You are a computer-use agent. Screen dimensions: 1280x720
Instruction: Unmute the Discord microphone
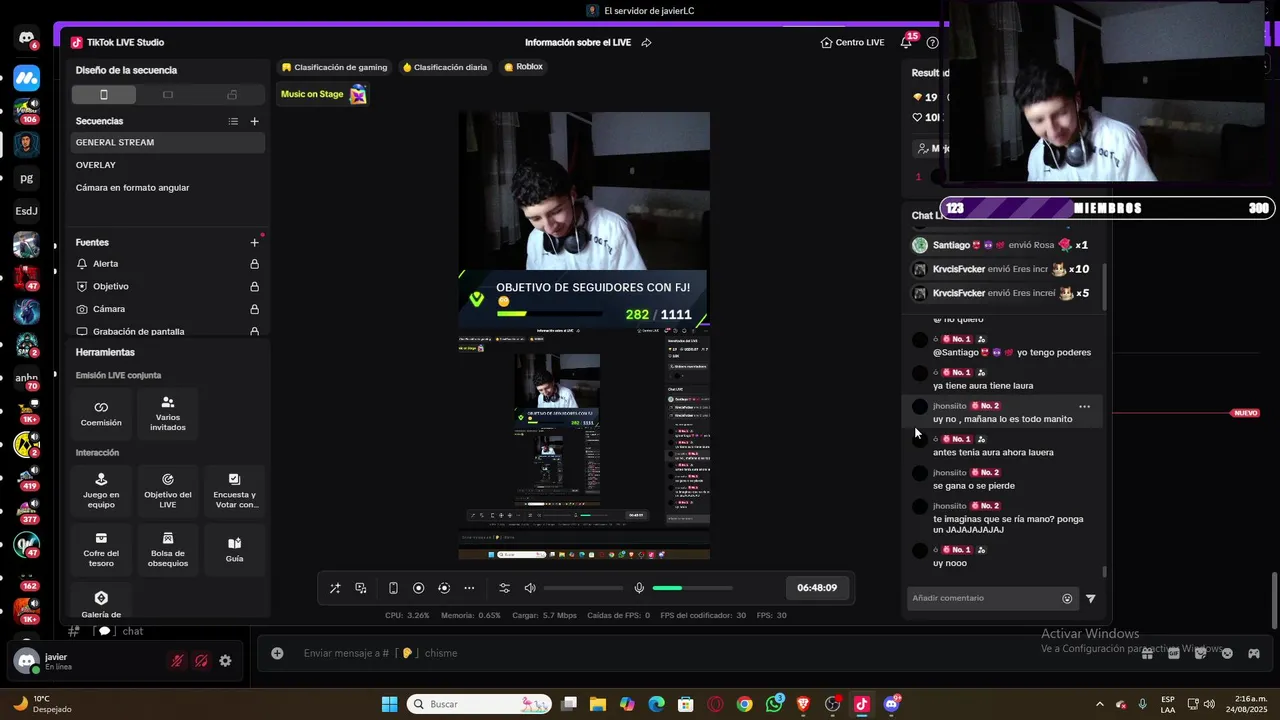point(177,661)
